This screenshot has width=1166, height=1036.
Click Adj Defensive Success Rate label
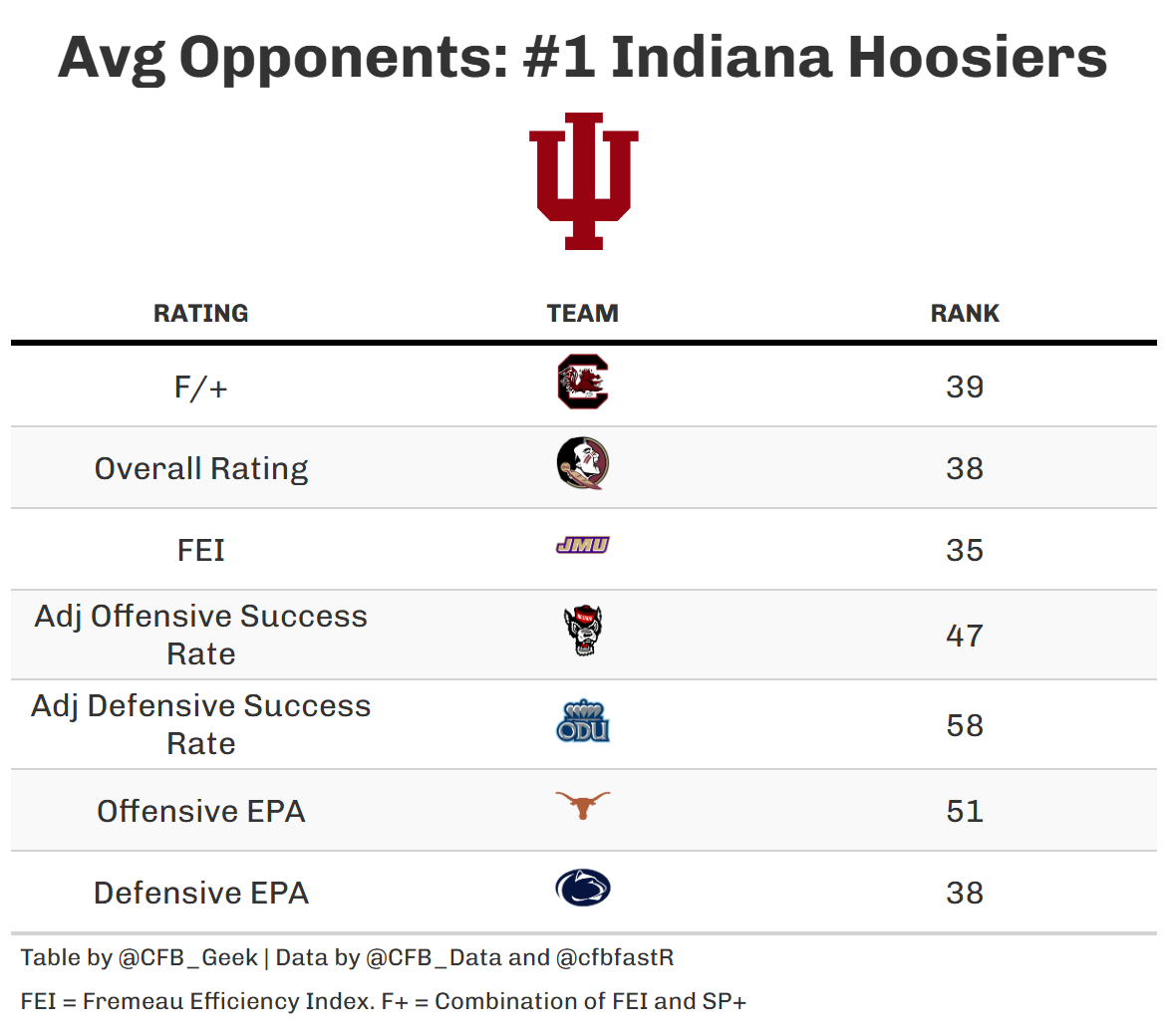pyautogui.click(x=200, y=724)
